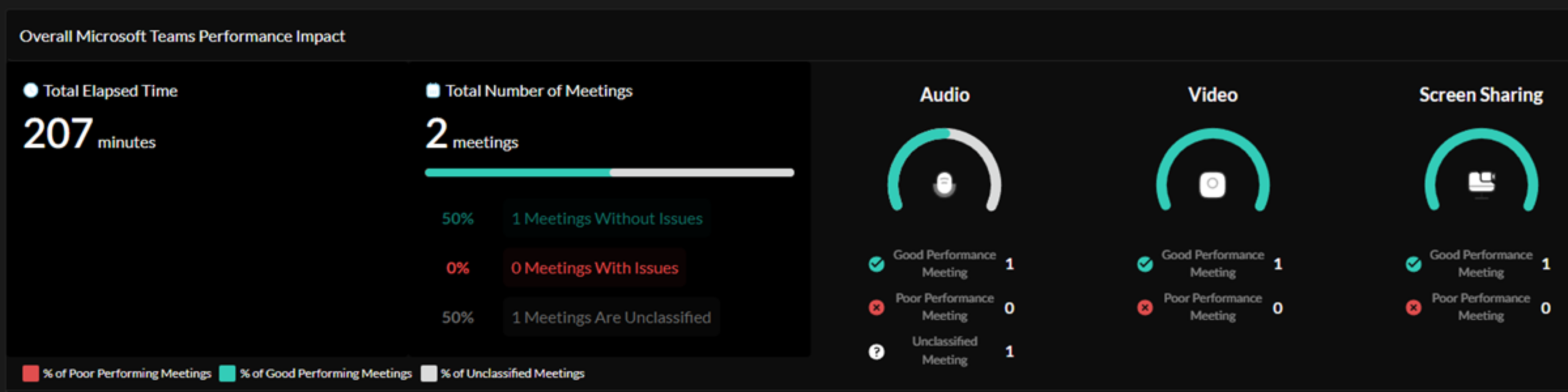Click the 207 minutes elapsed time value
Screen dimensions: 1568x392
click(x=89, y=135)
